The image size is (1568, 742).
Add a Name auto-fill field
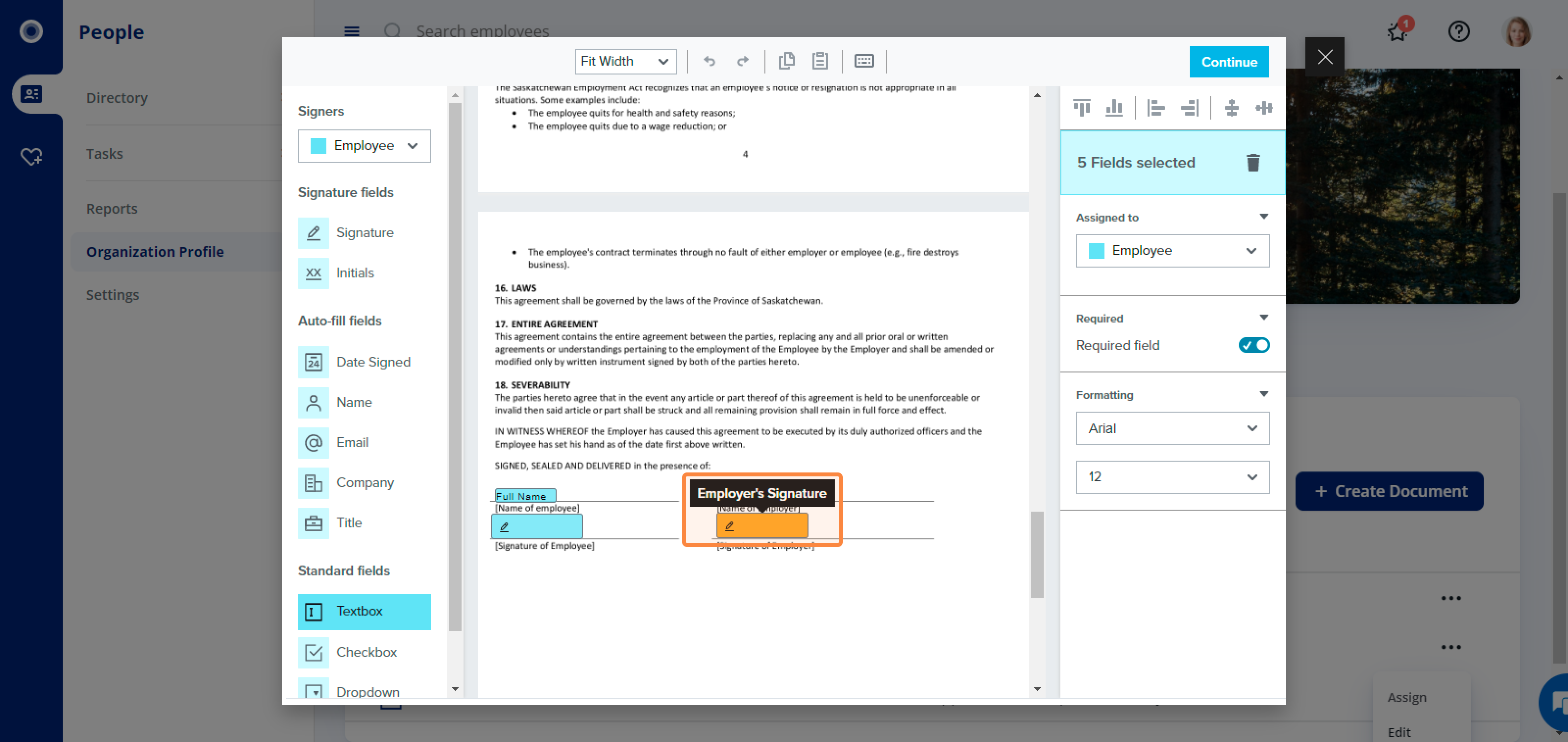(364, 402)
